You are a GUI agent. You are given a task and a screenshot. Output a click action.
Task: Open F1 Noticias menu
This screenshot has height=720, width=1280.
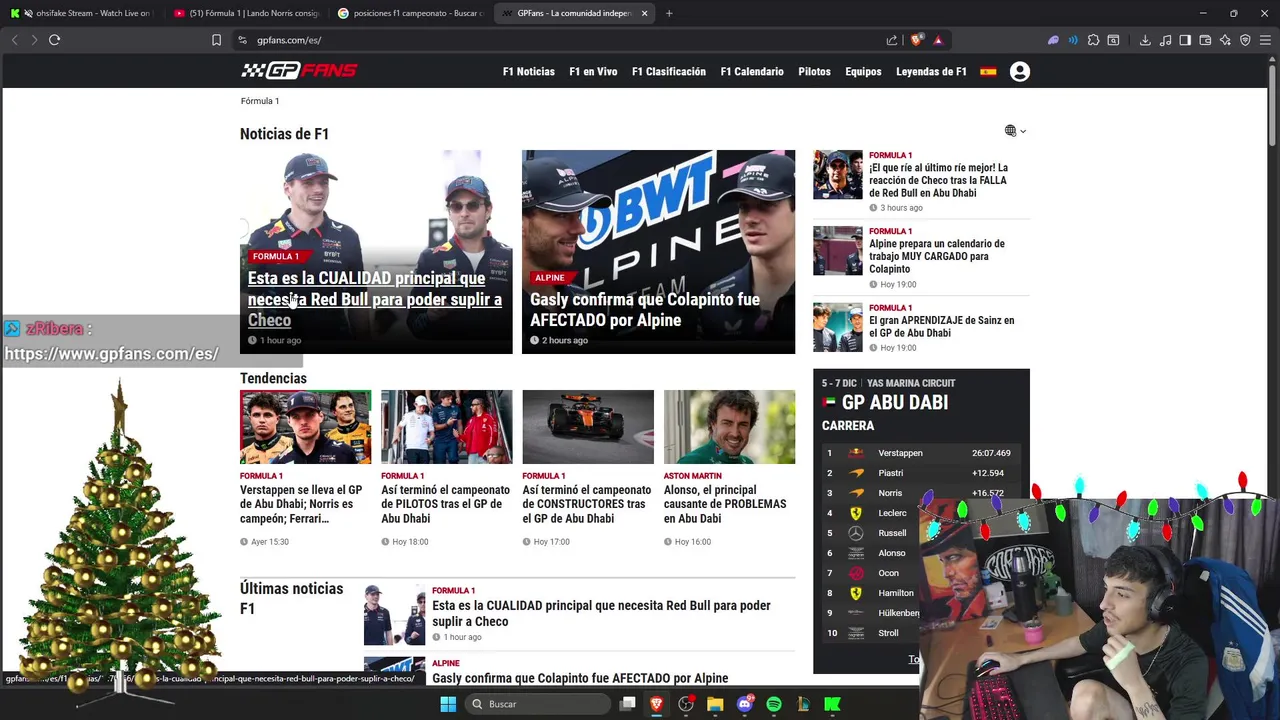pyautogui.click(x=528, y=72)
